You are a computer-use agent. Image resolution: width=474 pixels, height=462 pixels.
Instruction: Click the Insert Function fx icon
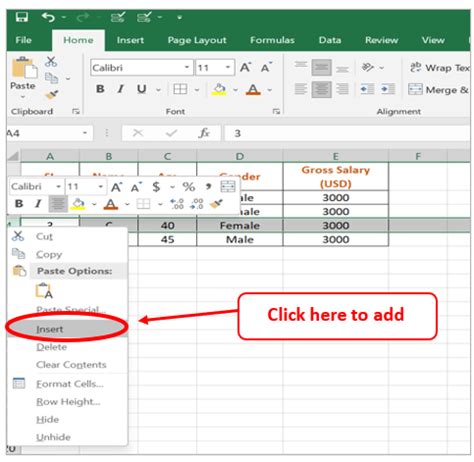pyautogui.click(x=204, y=133)
